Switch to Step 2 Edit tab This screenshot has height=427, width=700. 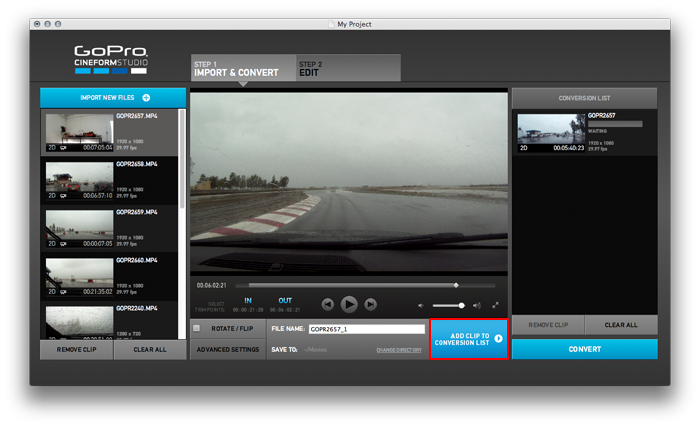[348, 68]
